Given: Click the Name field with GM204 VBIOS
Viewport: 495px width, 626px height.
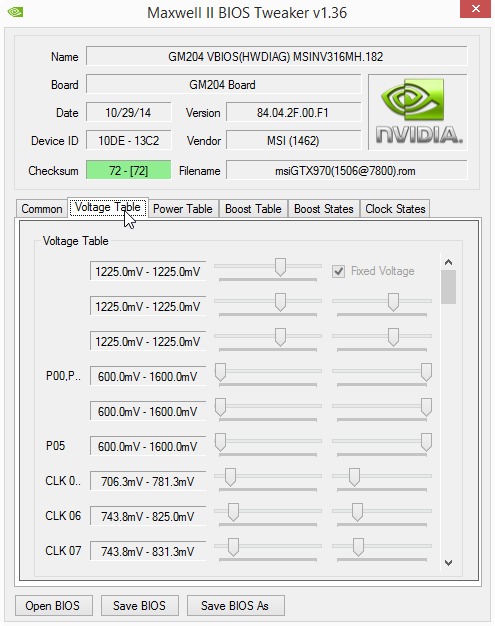Looking at the screenshot, I should [x=276, y=56].
